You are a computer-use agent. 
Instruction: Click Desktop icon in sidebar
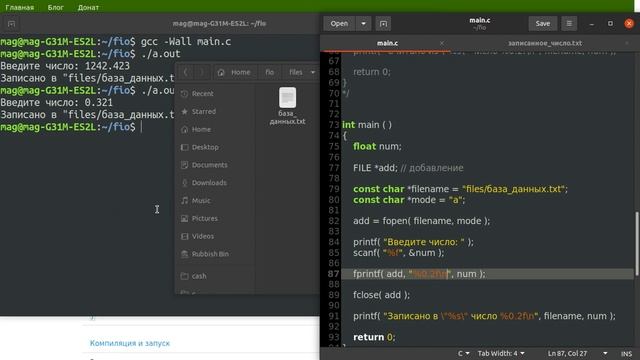pos(184,147)
